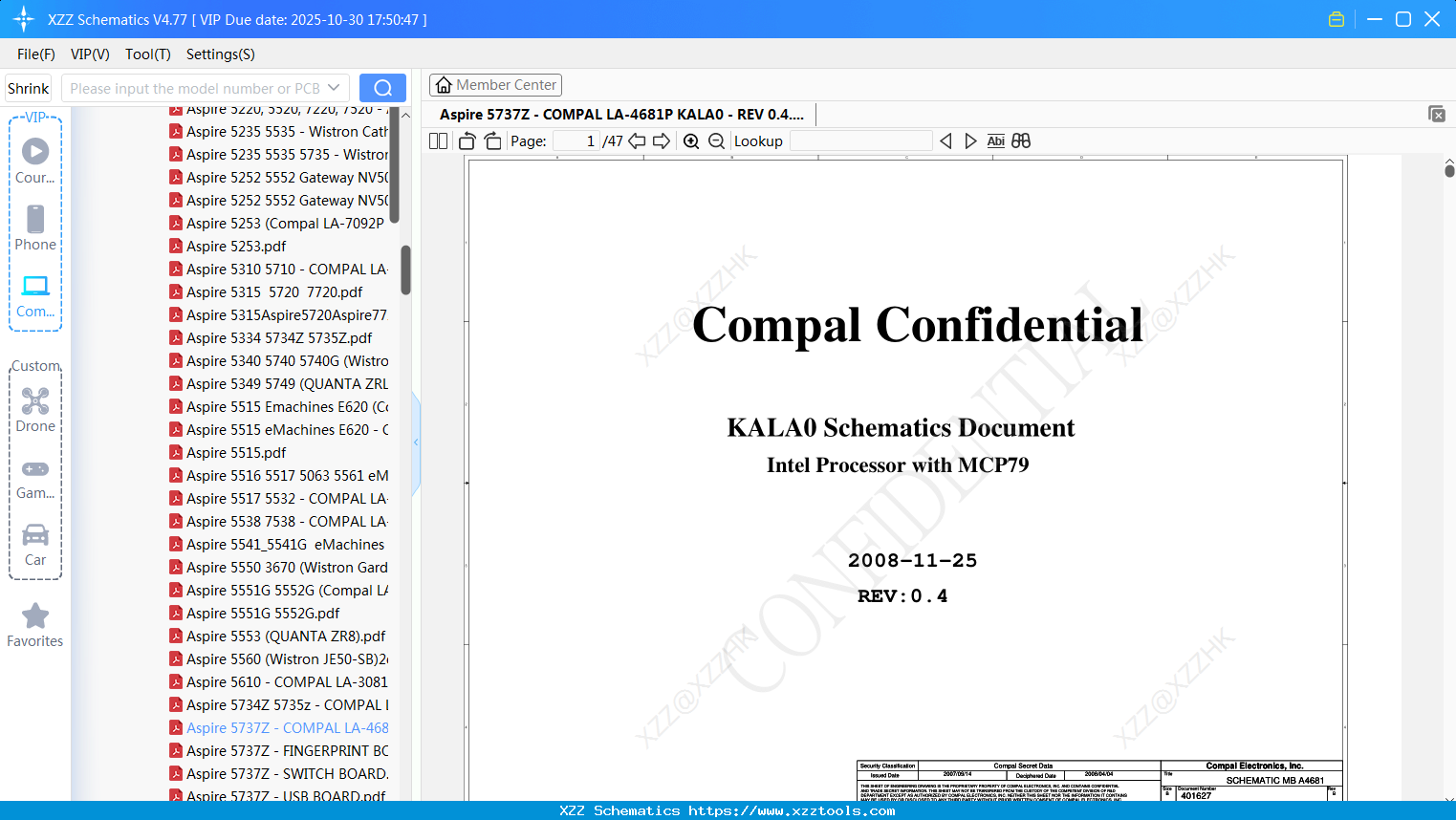This screenshot has width=1456, height=820.
Task: Click the binoculars search icon
Action: 1021,141
